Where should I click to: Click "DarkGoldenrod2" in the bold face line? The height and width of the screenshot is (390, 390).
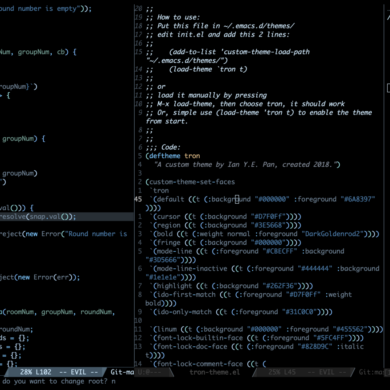tap(332, 234)
